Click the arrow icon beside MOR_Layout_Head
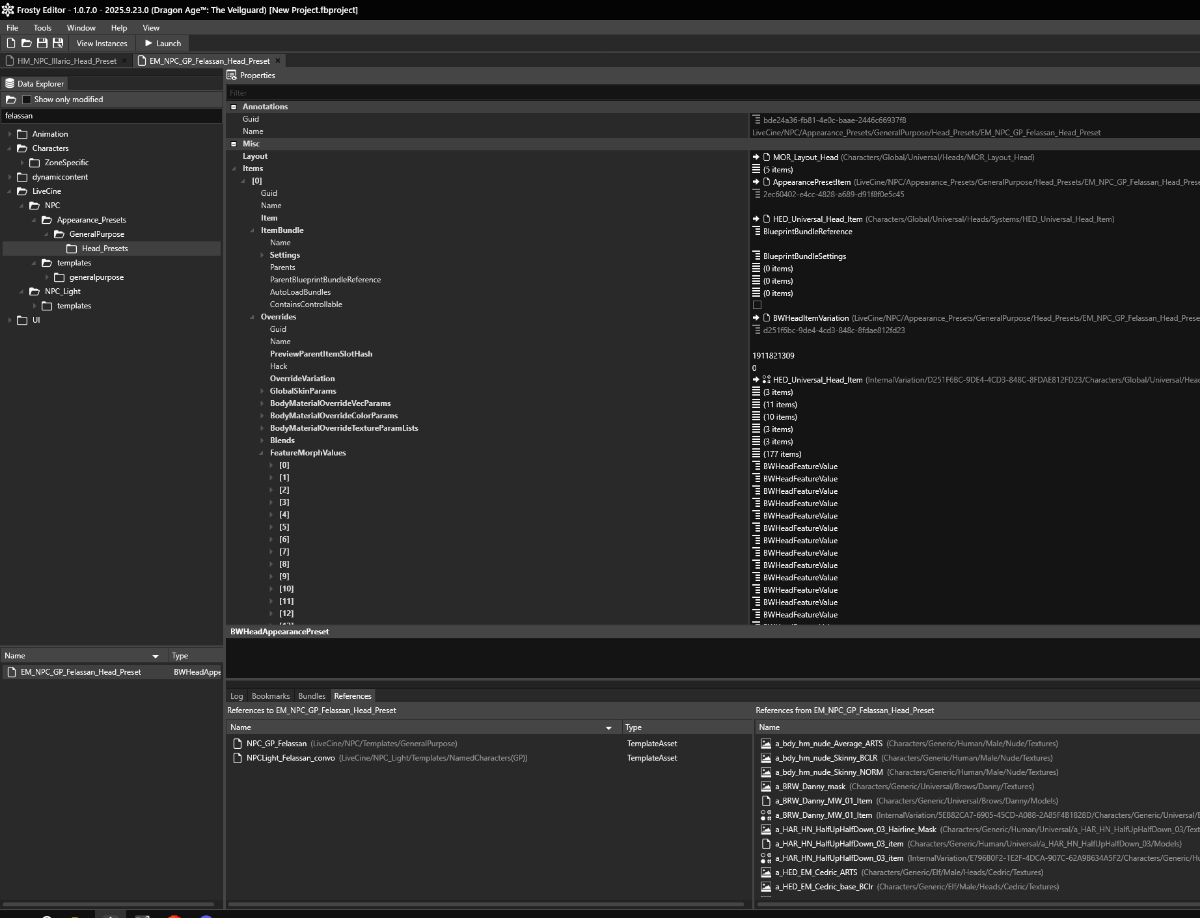 757,157
